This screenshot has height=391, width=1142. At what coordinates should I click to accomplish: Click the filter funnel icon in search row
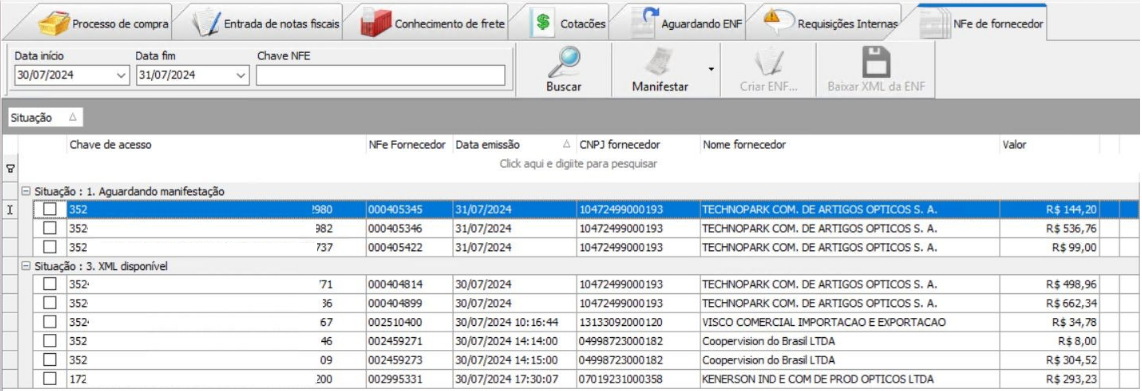pos(10,168)
